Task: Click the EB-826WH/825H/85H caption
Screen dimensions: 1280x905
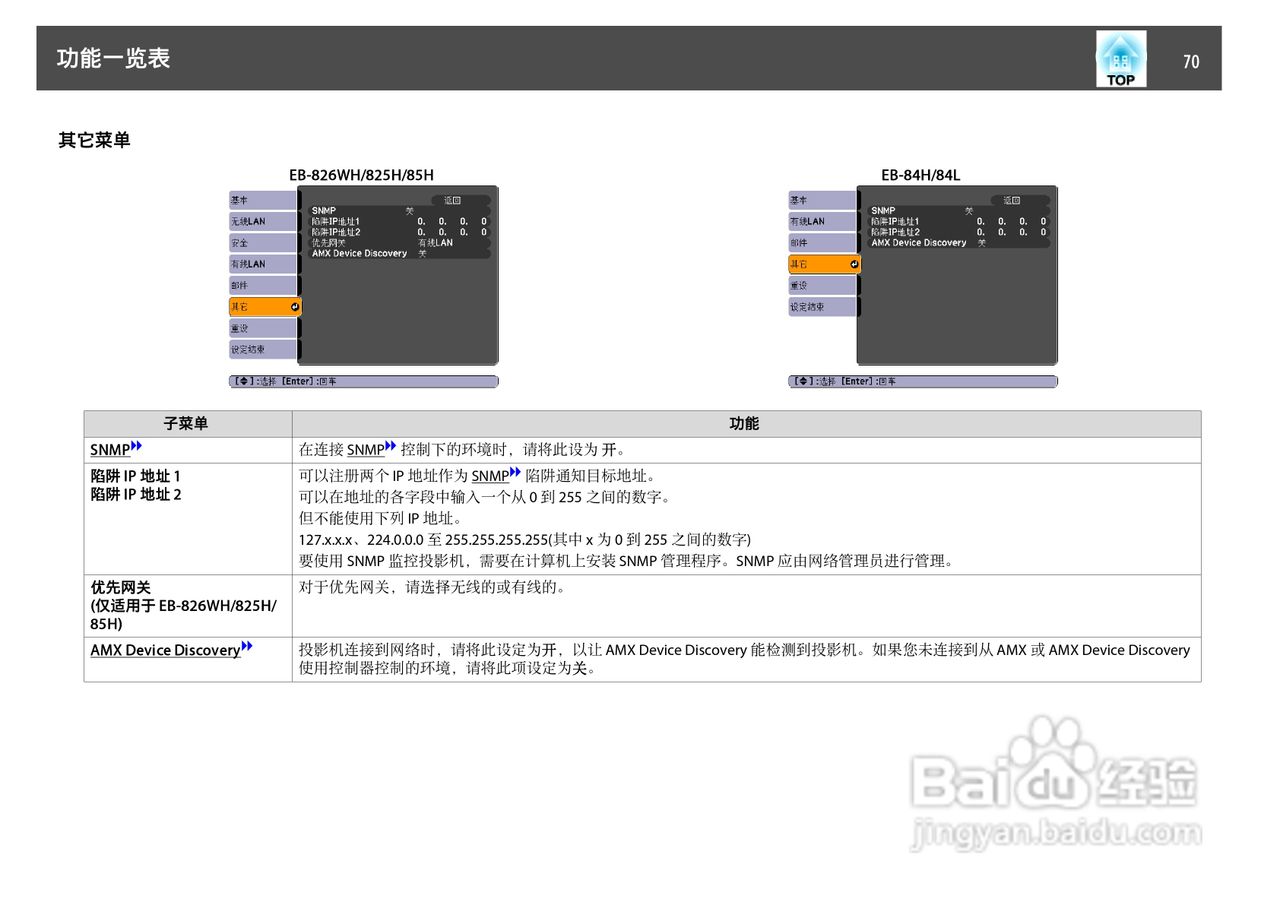Action: click(x=362, y=175)
